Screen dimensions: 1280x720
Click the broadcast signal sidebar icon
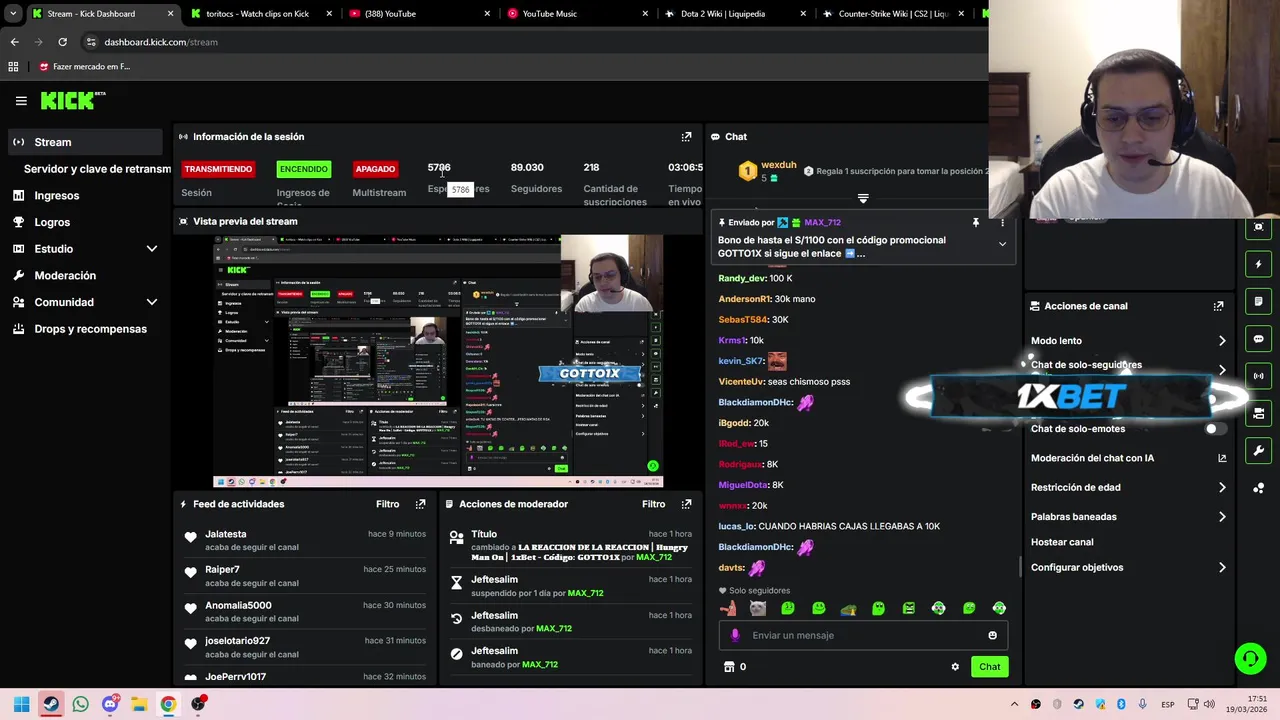pos(1258,376)
